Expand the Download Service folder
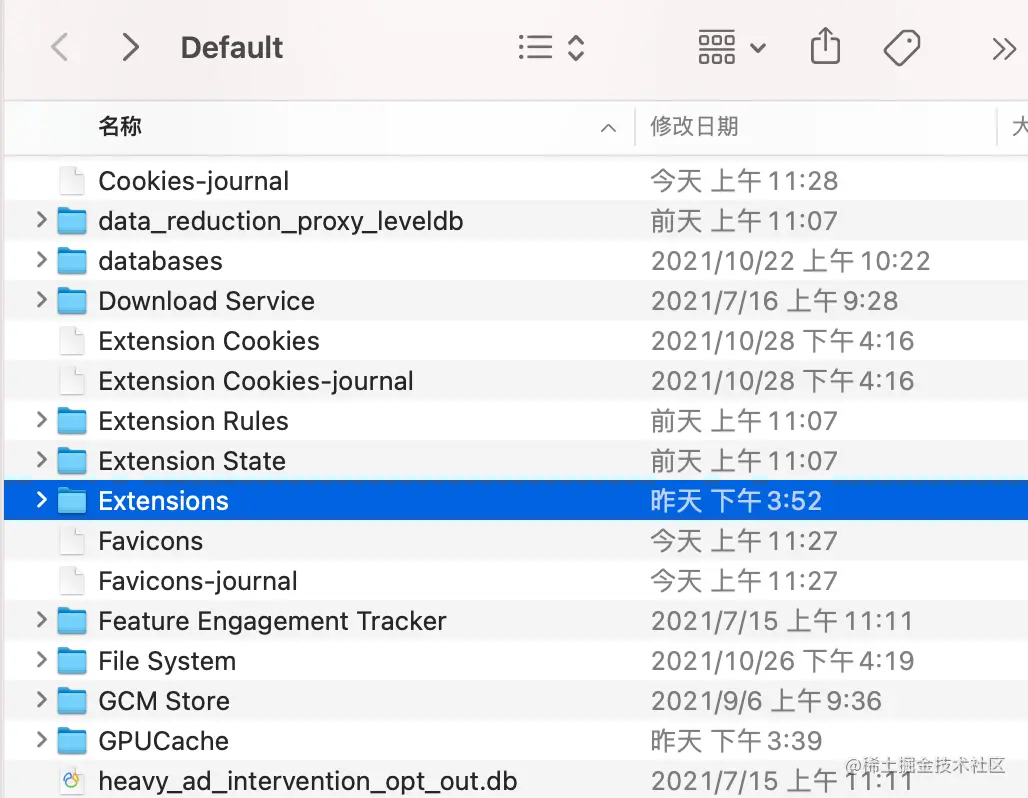Image resolution: width=1028 pixels, height=798 pixels. [41, 300]
